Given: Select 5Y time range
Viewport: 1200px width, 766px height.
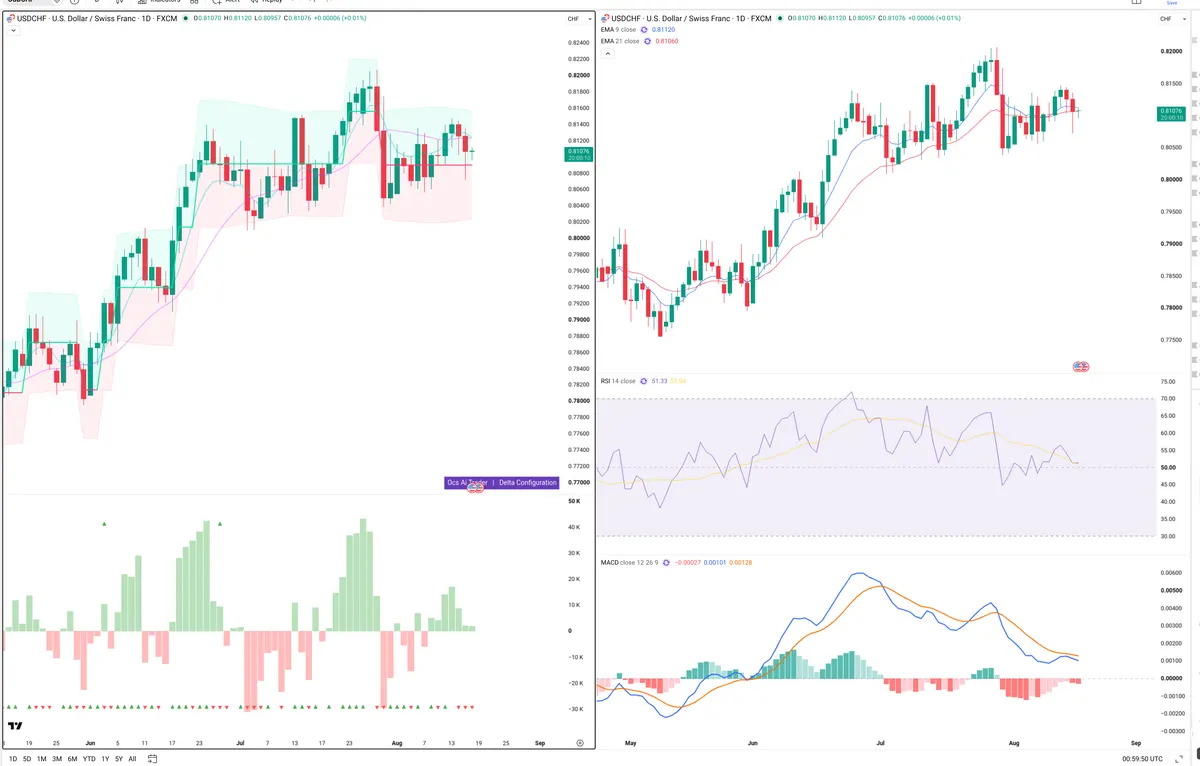Looking at the screenshot, I should pos(119,759).
